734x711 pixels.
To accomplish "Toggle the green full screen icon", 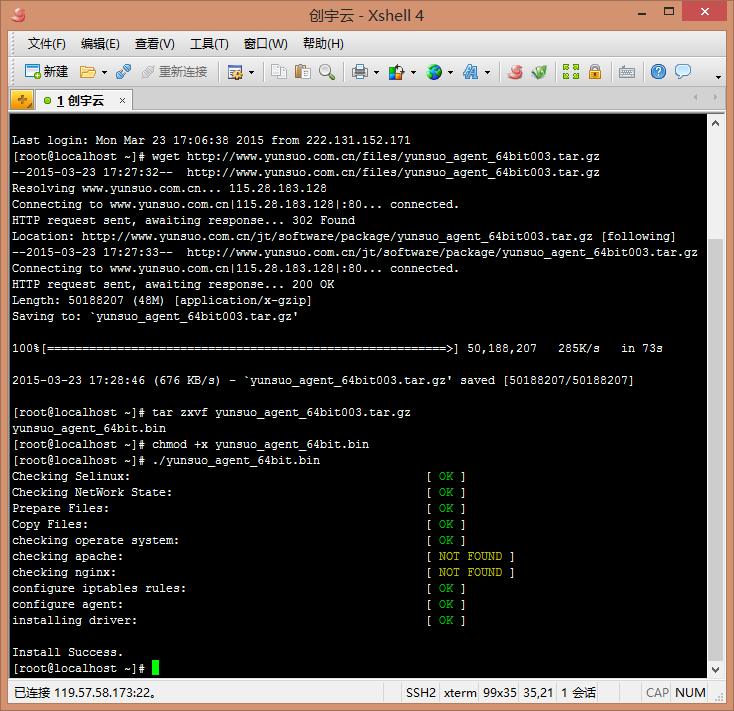I will point(571,72).
